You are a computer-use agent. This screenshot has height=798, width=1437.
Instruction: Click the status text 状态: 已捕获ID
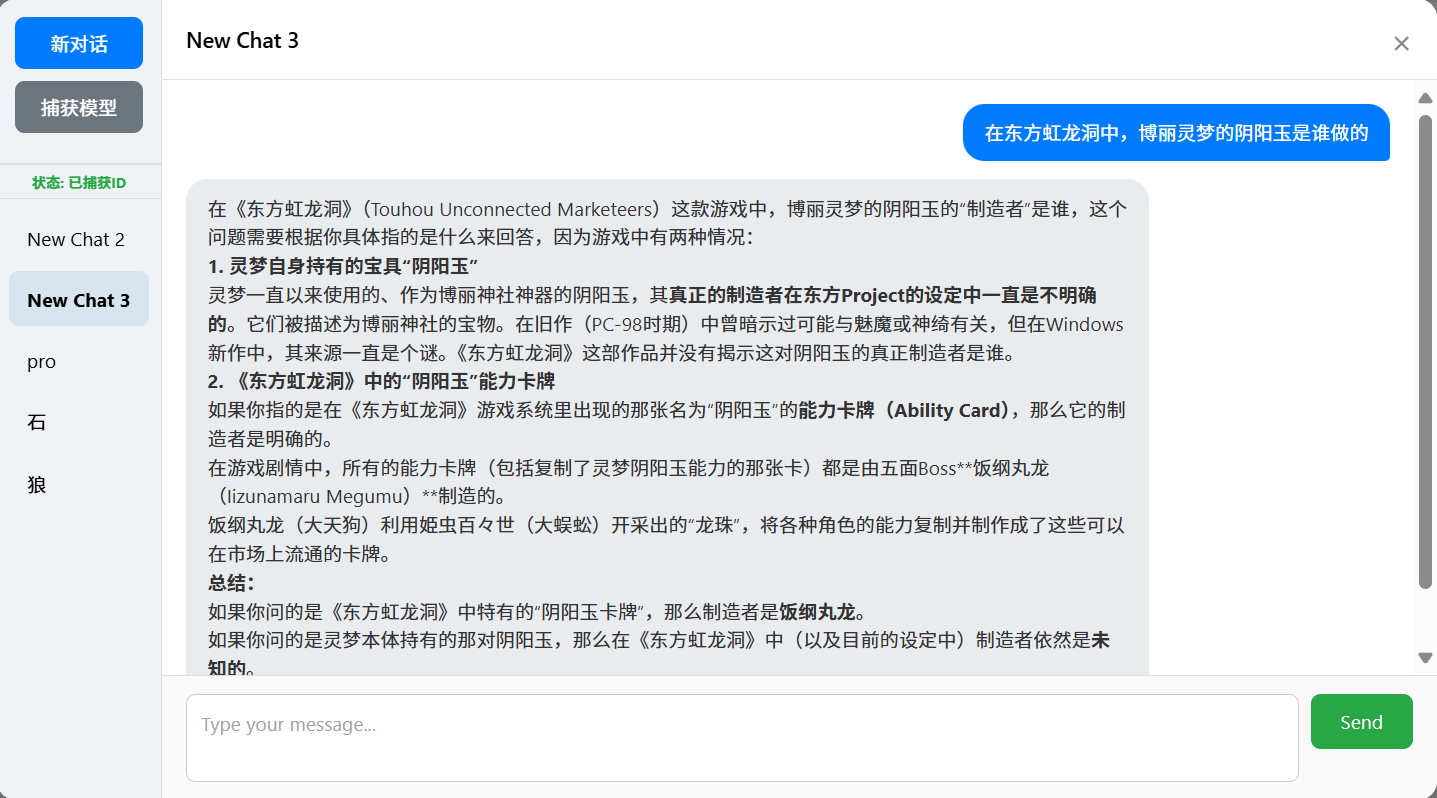point(79,183)
